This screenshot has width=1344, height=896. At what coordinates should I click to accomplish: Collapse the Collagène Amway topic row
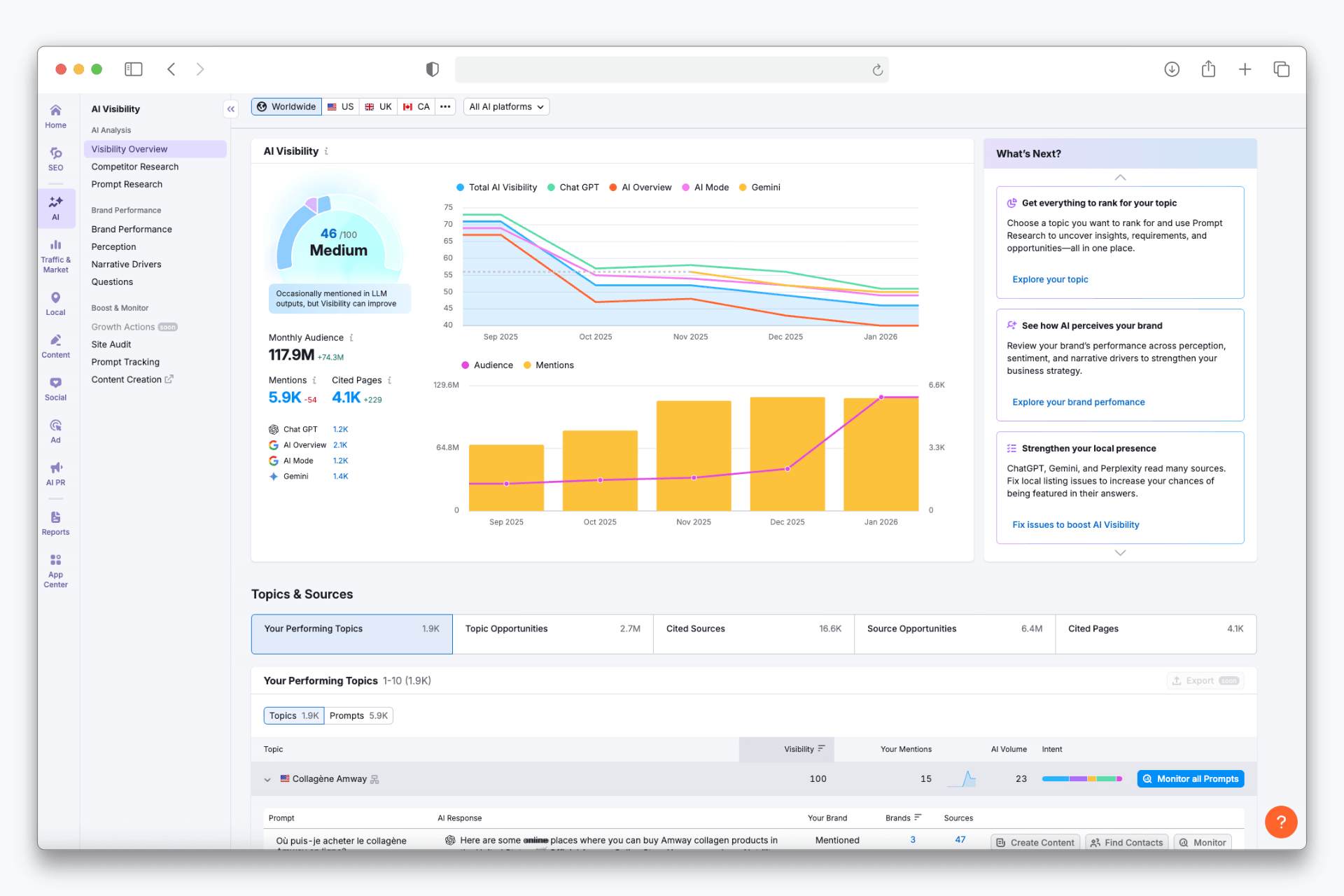point(267,779)
